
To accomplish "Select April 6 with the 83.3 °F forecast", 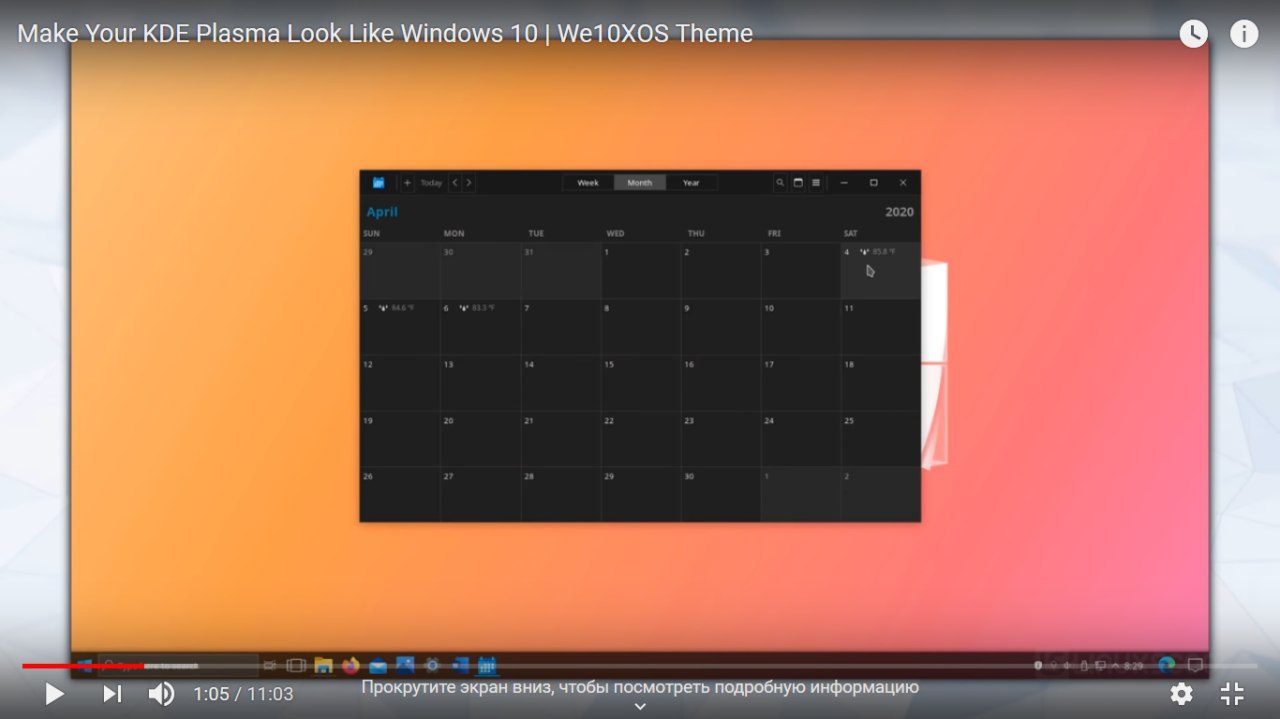I will click(481, 326).
